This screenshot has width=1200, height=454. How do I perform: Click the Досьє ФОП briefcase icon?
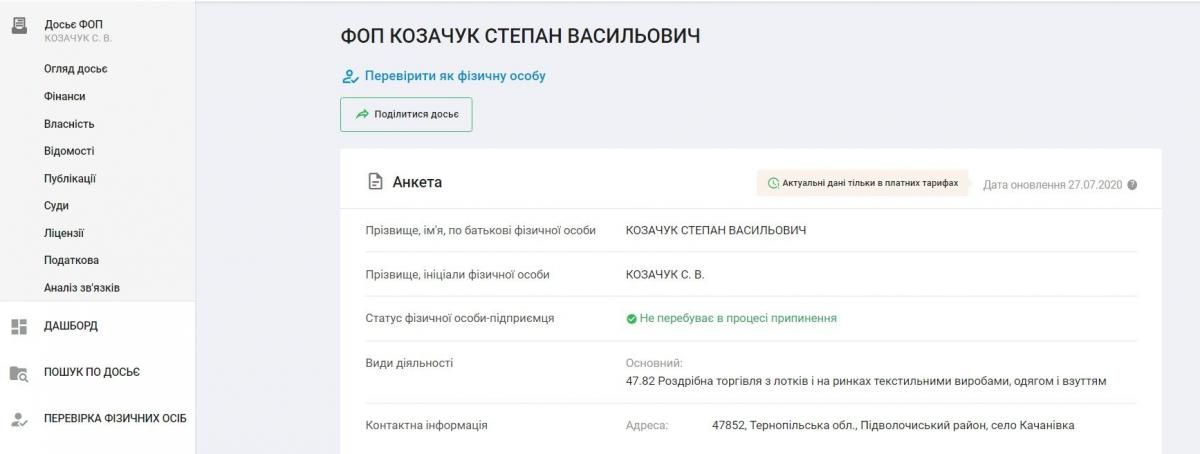click(x=18, y=27)
